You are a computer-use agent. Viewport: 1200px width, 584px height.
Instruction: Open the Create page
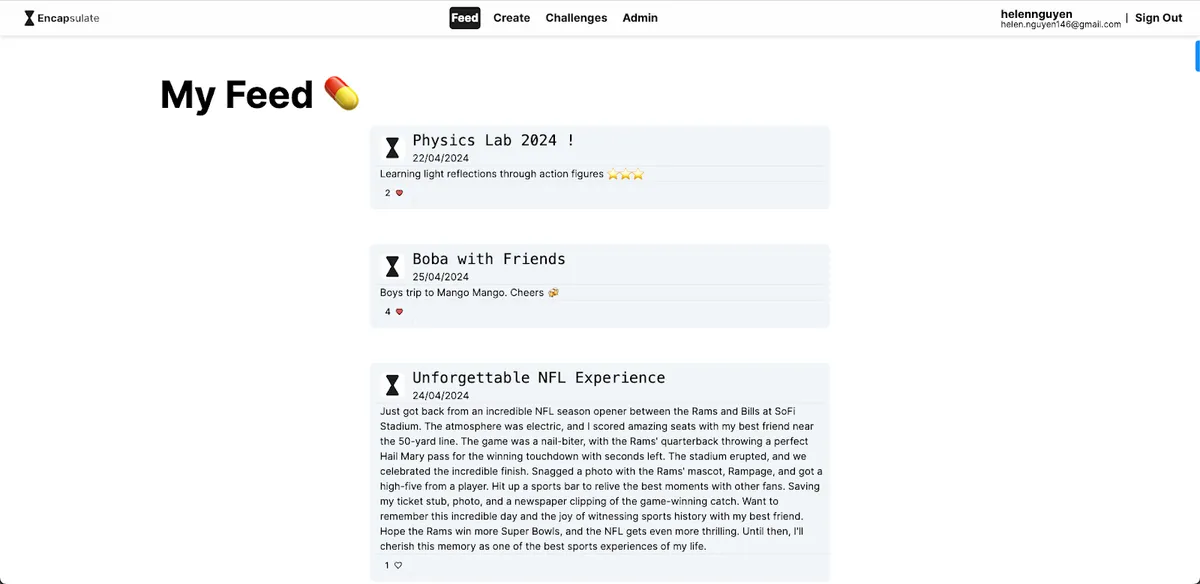pos(511,17)
